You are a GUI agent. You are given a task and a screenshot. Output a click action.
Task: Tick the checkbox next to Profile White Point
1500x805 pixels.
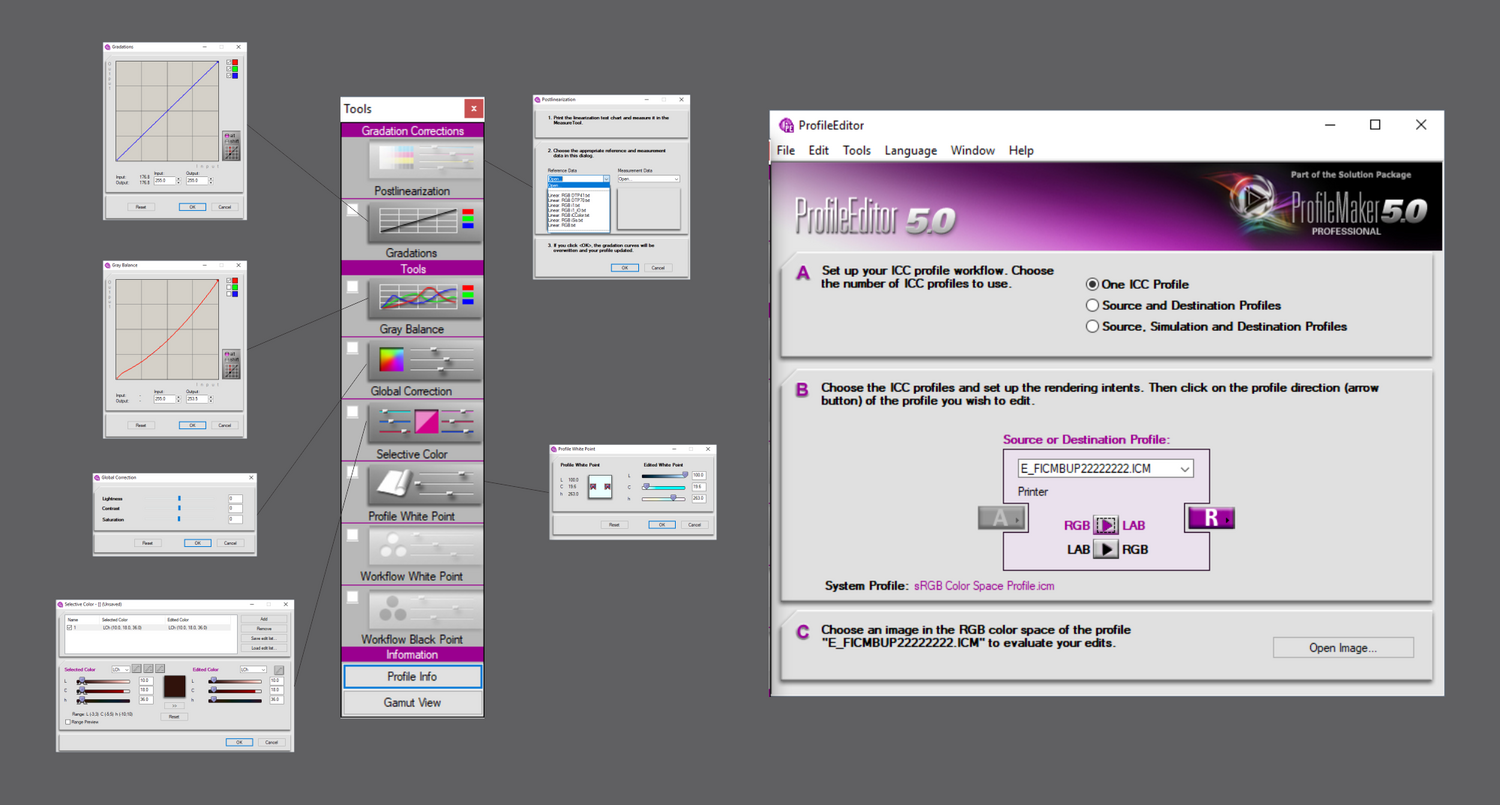tap(353, 473)
